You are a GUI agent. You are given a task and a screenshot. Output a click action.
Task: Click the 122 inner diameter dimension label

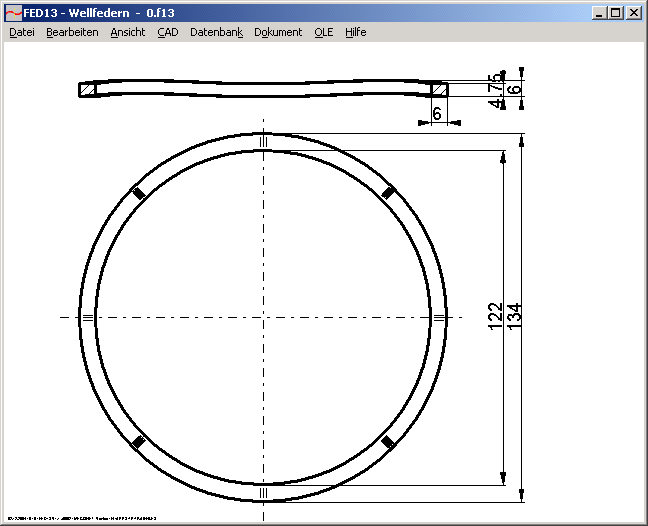495,317
